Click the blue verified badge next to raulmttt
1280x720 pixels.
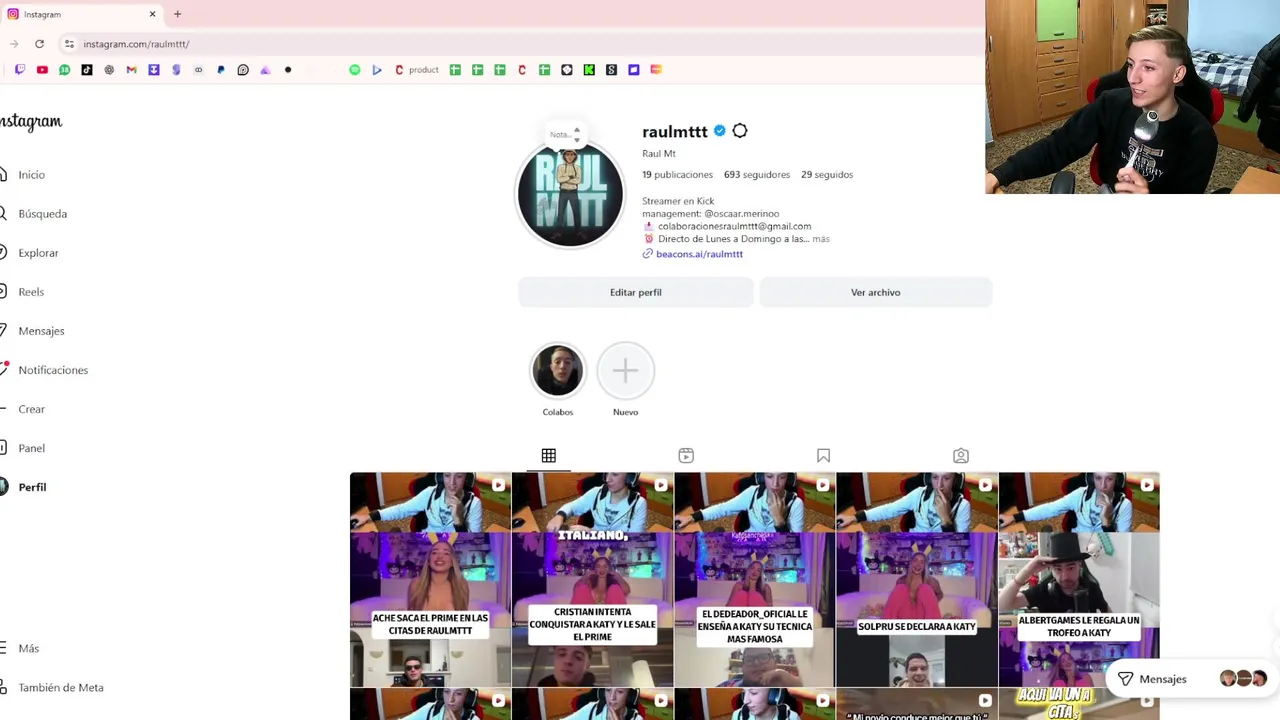pyautogui.click(x=719, y=131)
